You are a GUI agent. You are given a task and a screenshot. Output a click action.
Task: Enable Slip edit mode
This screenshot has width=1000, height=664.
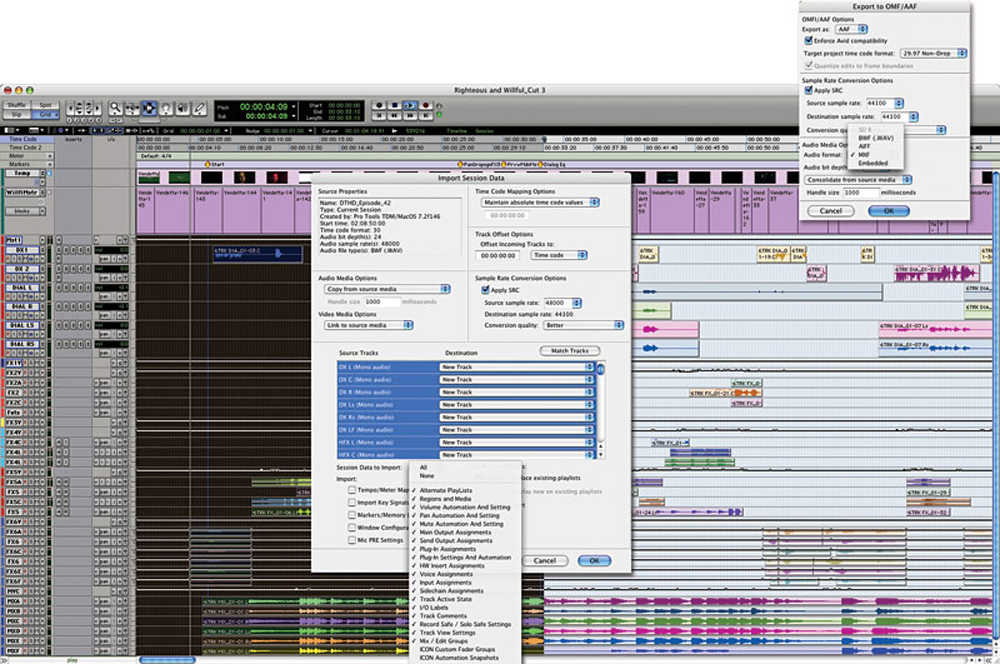coord(17,114)
